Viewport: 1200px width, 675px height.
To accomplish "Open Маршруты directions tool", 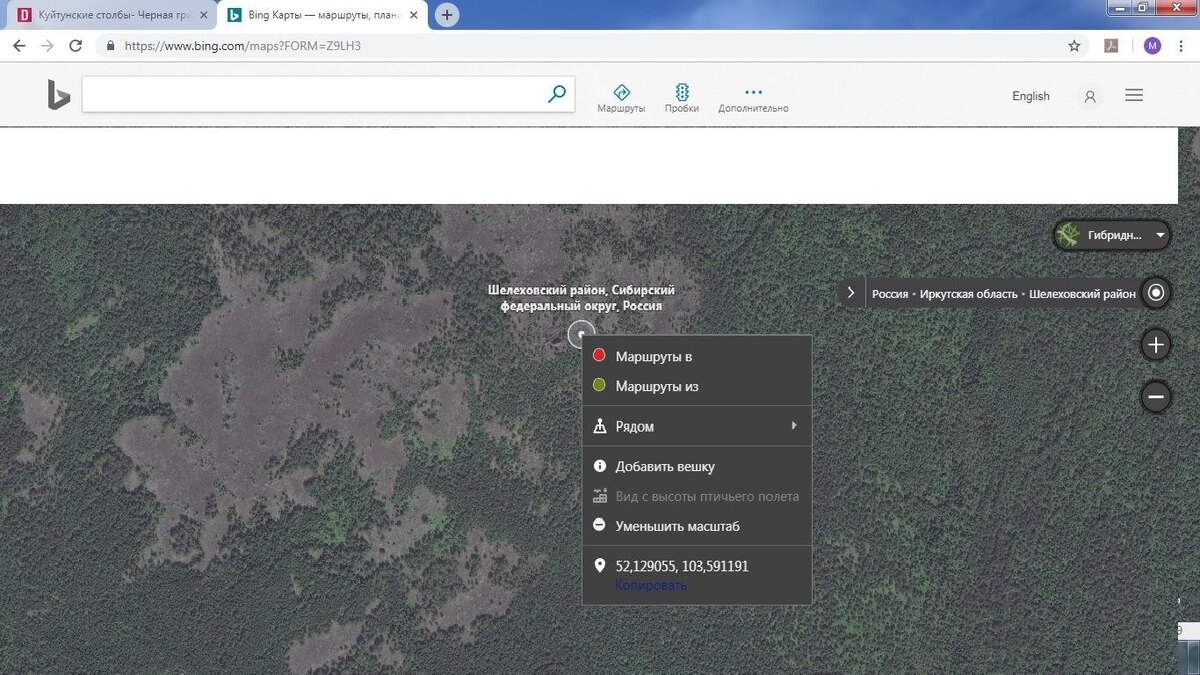I will coord(621,97).
